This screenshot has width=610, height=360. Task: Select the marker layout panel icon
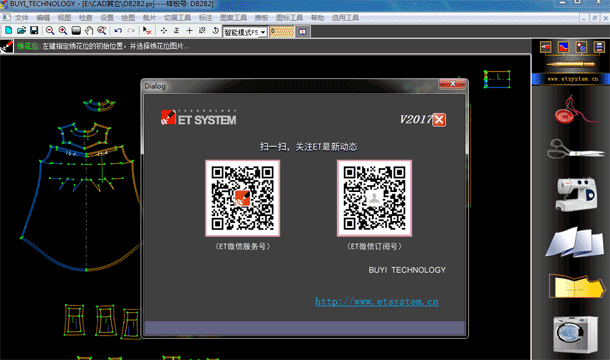581,47
